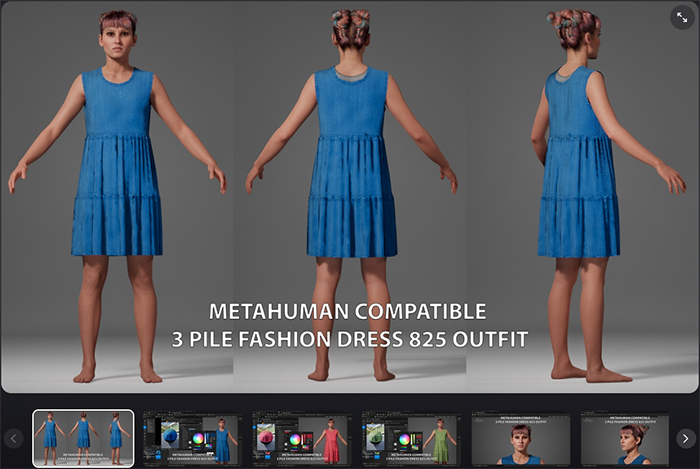Image resolution: width=700 pixels, height=469 pixels.
Task: Expand the image to fullscreen view
Action: [x=681, y=18]
